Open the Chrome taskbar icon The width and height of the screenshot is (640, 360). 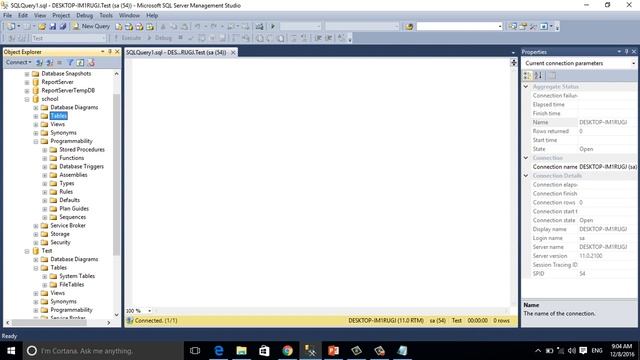pyautogui.click(x=287, y=350)
